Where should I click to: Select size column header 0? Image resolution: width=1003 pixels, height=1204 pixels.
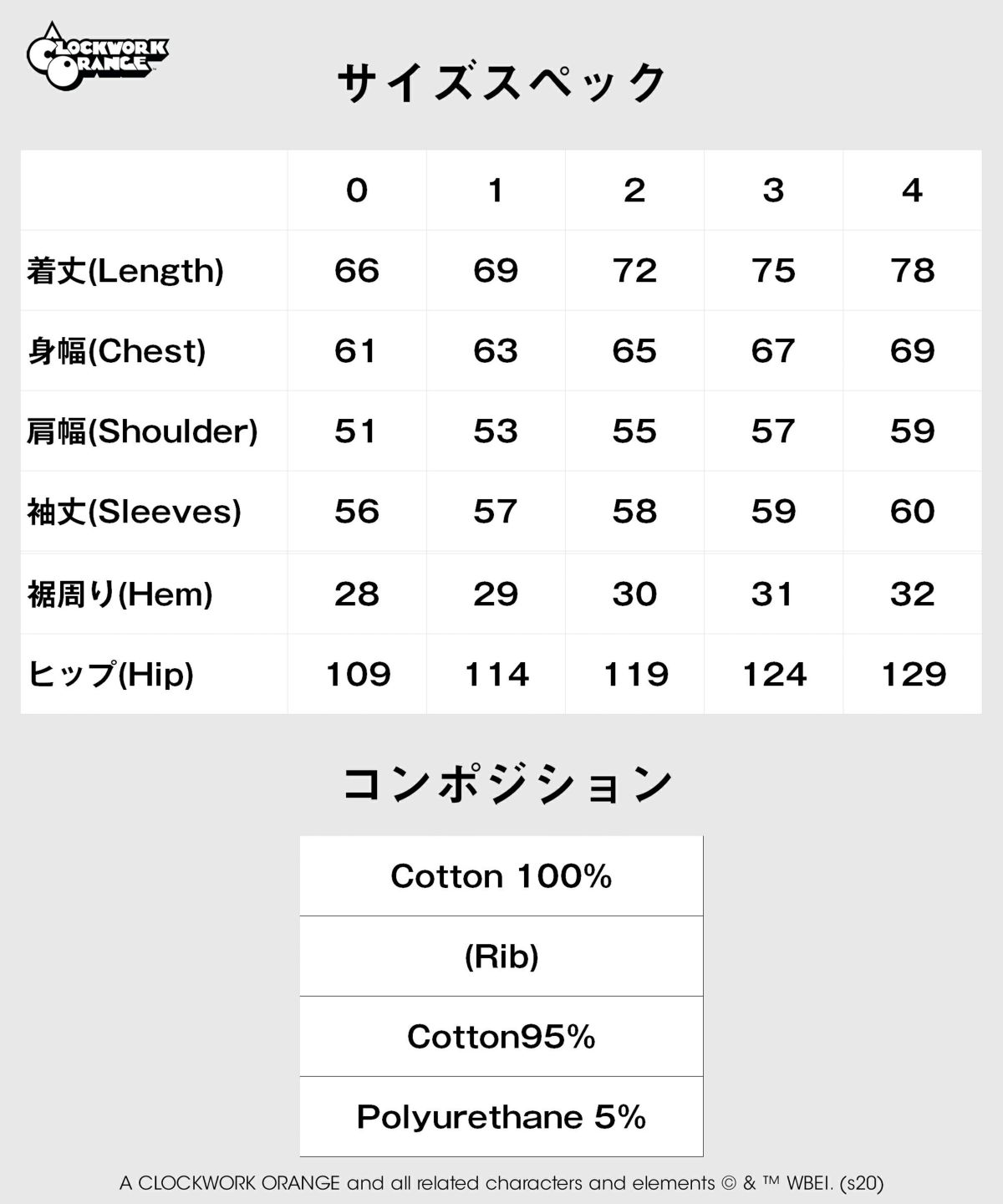click(357, 191)
